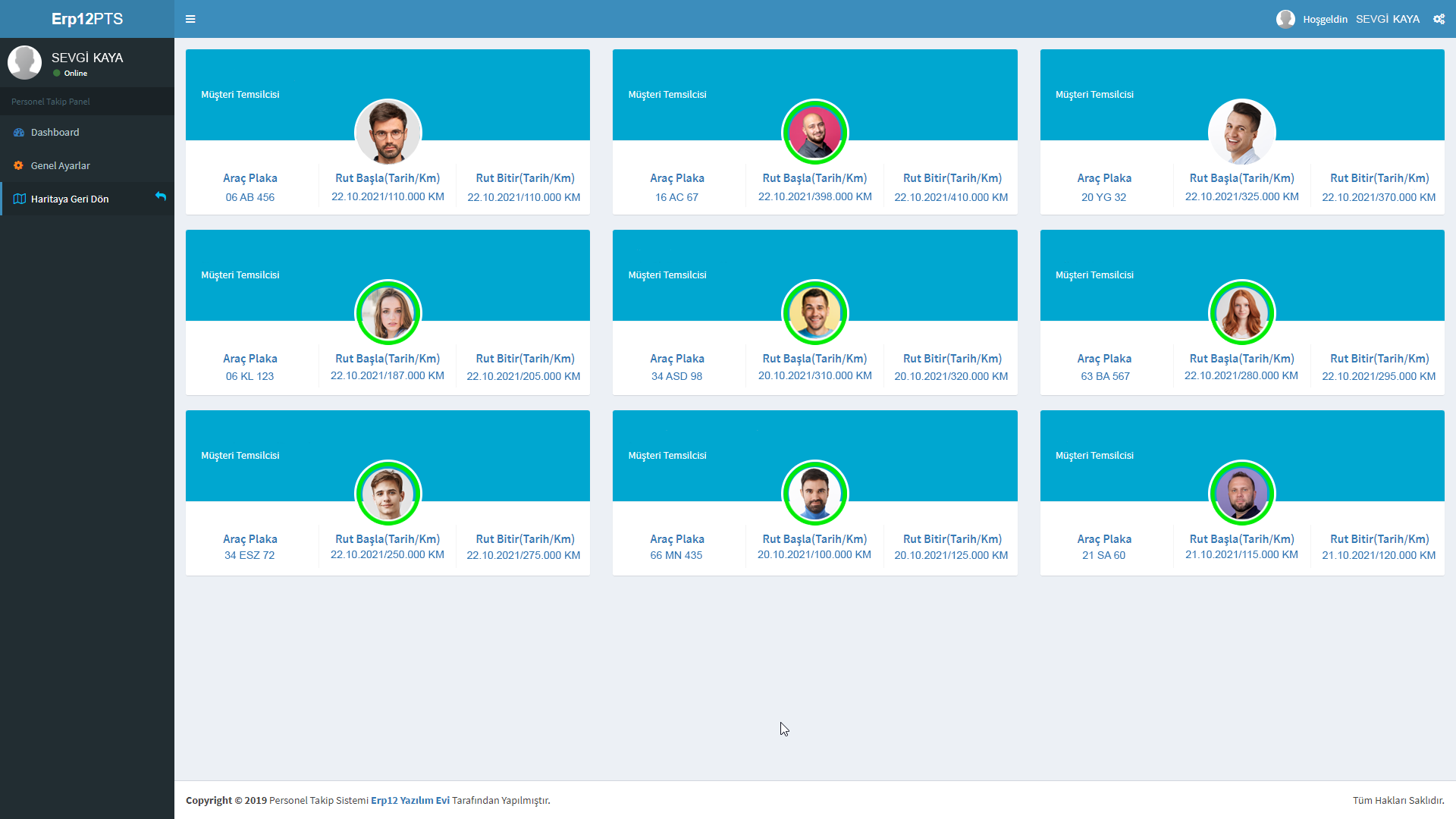Click the top bar user avatar icon
The height and width of the screenshot is (819, 1456).
tap(1285, 19)
